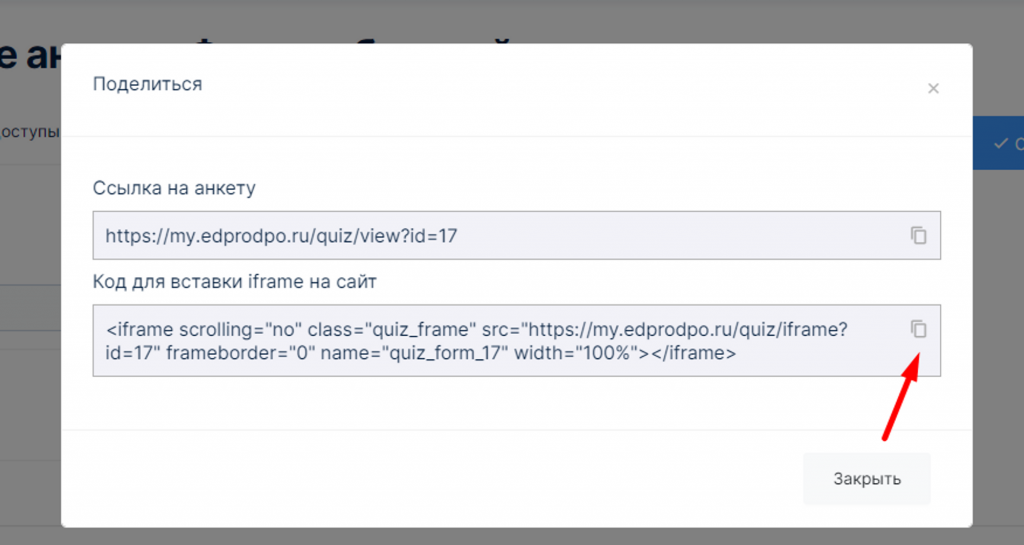The height and width of the screenshot is (545, 1024).
Task: Click inside the iframe embed code field
Action: point(517,340)
